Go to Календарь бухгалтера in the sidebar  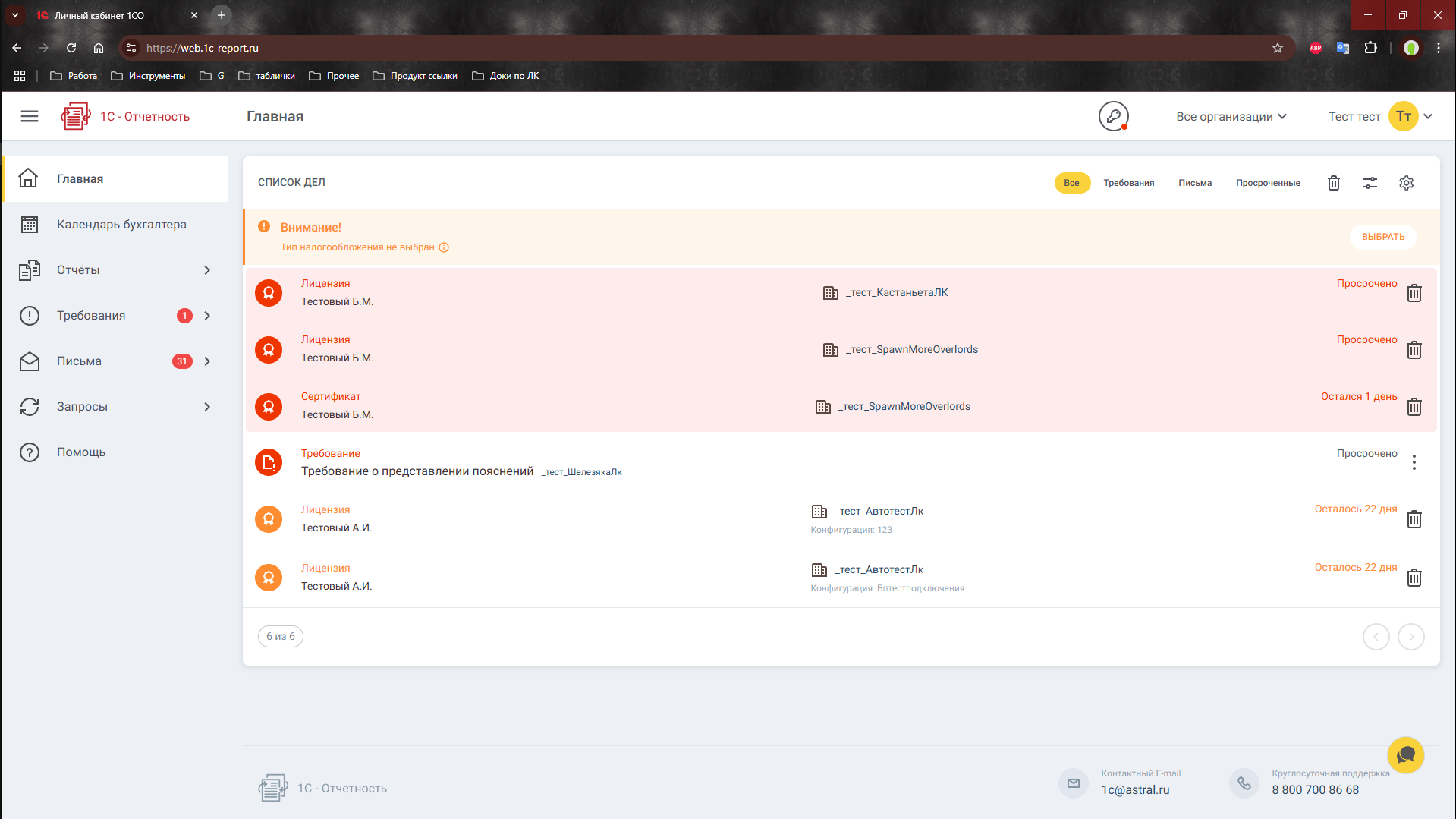[x=121, y=225]
